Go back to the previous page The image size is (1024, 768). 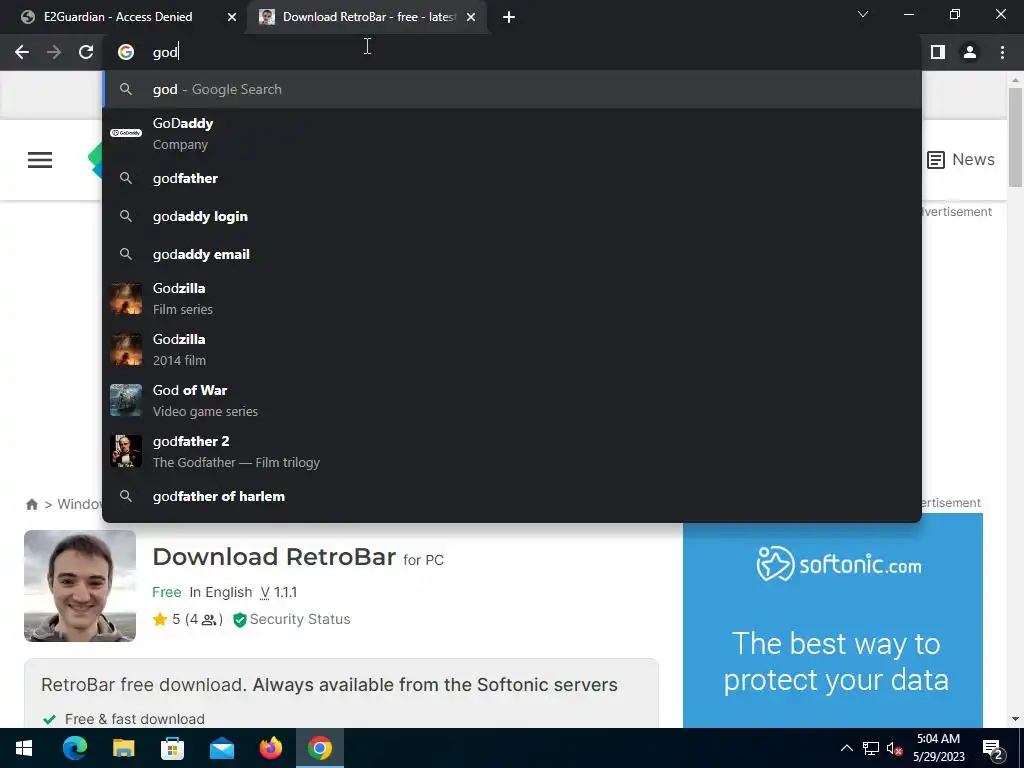(22, 52)
